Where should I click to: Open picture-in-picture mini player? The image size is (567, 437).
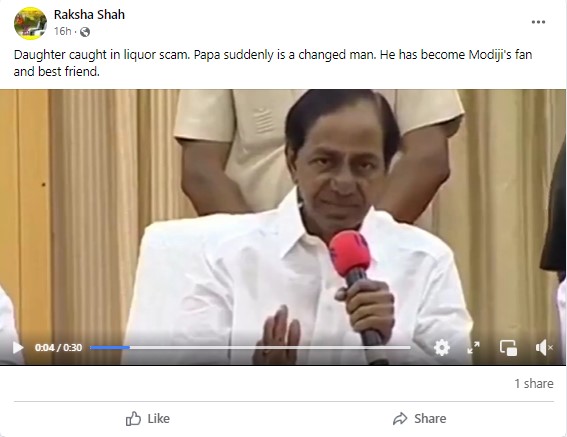point(508,348)
